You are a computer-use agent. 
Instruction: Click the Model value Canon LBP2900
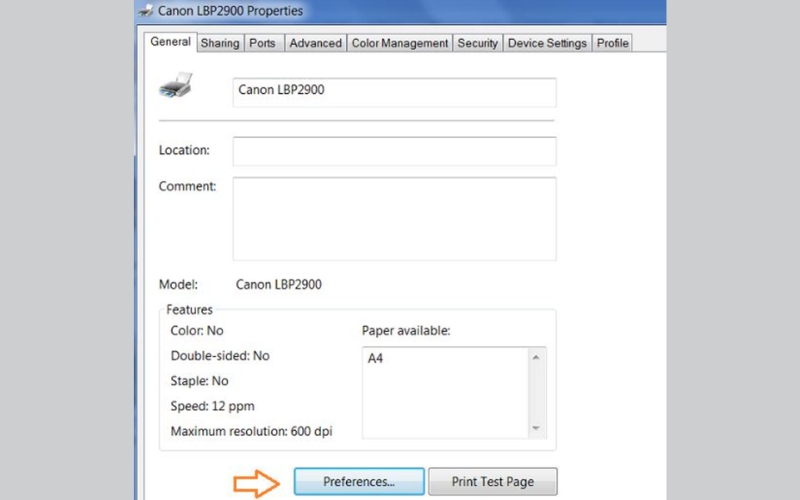(x=279, y=285)
